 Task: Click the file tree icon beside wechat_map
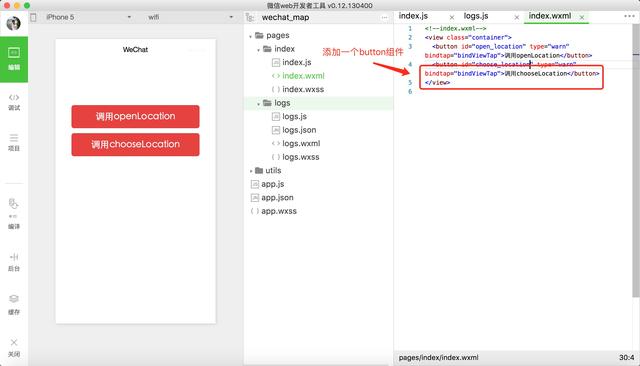point(250,18)
